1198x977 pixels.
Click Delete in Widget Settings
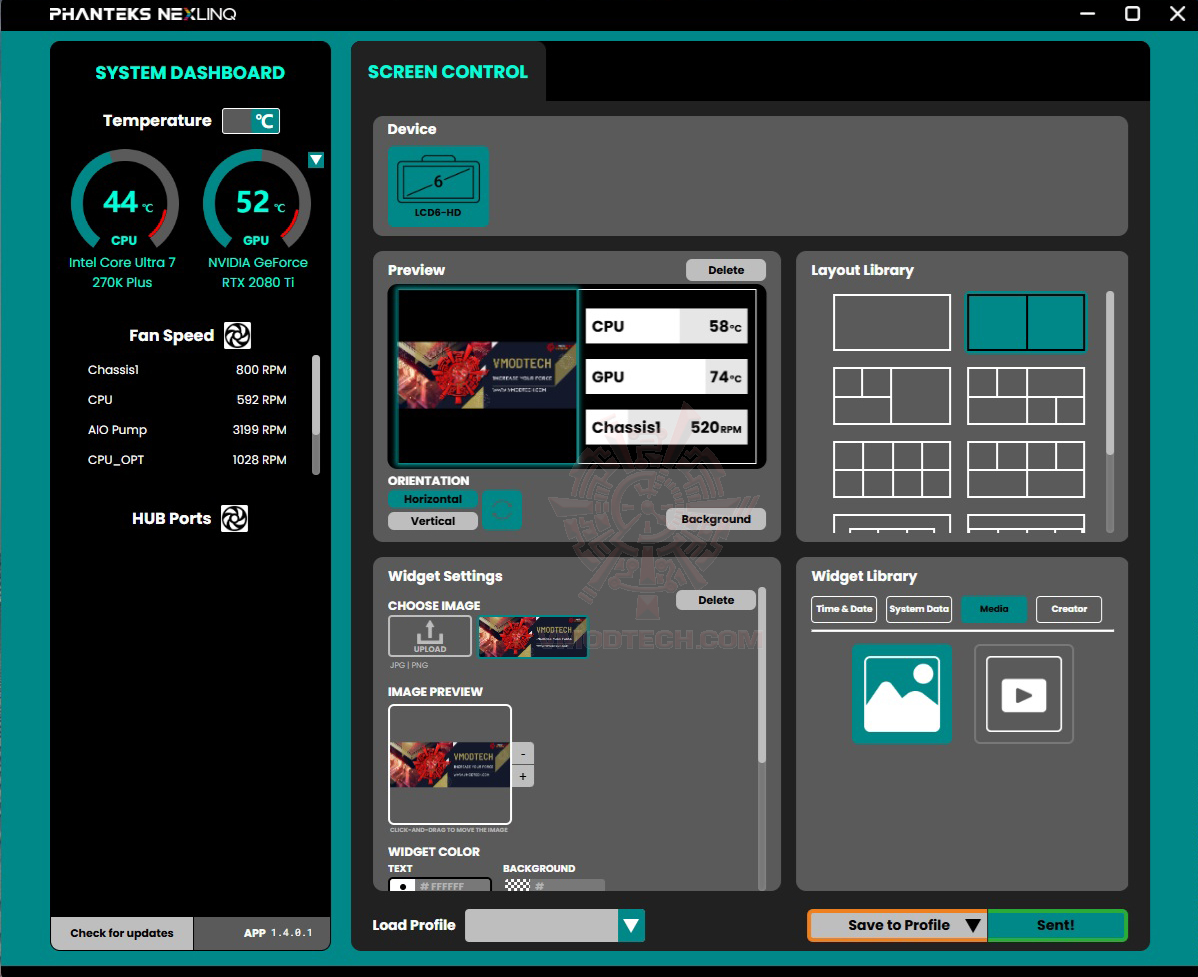pyautogui.click(x=716, y=600)
